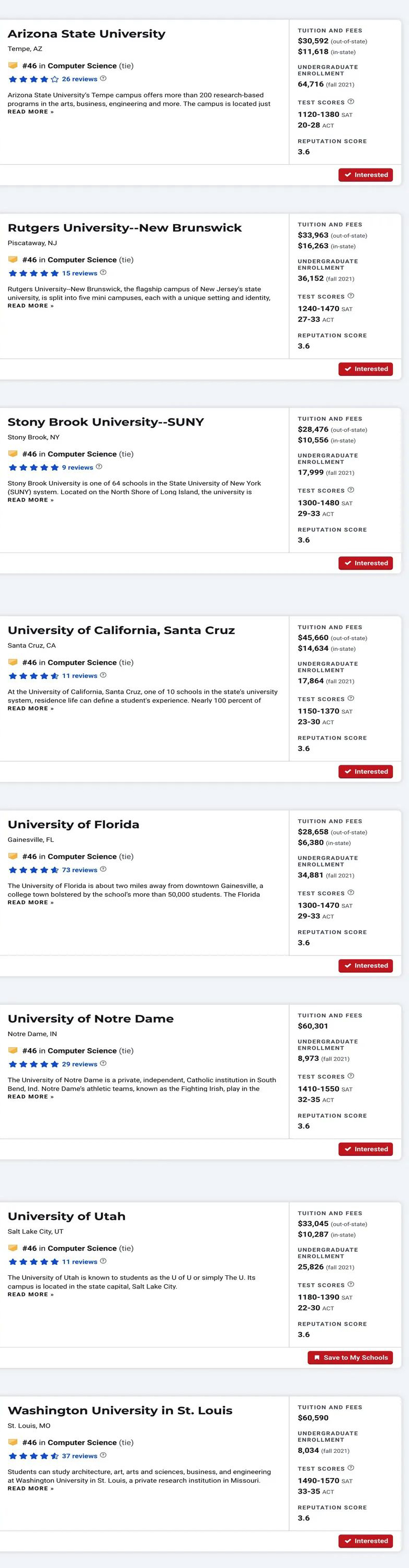409x1568 pixels.
Task: Toggle Interested for Stony Brook University--SUNY
Action: tap(366, 563)
